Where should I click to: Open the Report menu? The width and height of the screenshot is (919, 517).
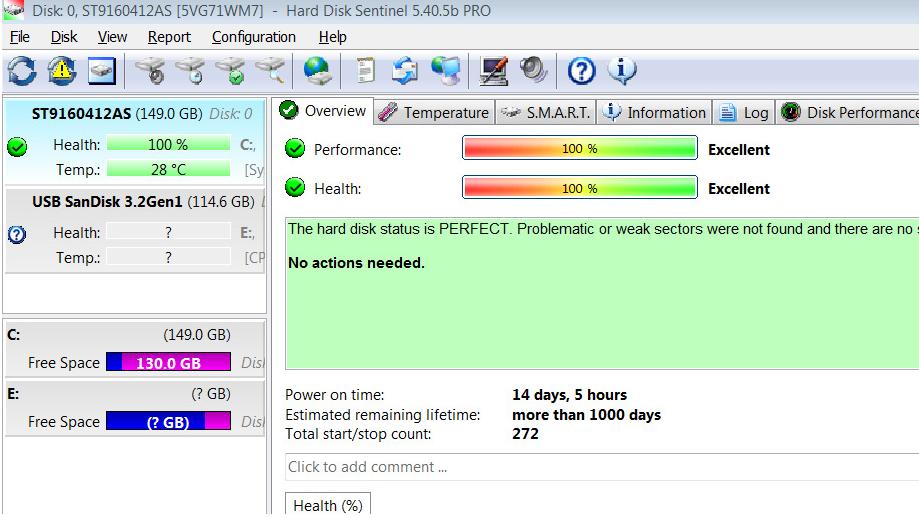click(x=169, y=37)
